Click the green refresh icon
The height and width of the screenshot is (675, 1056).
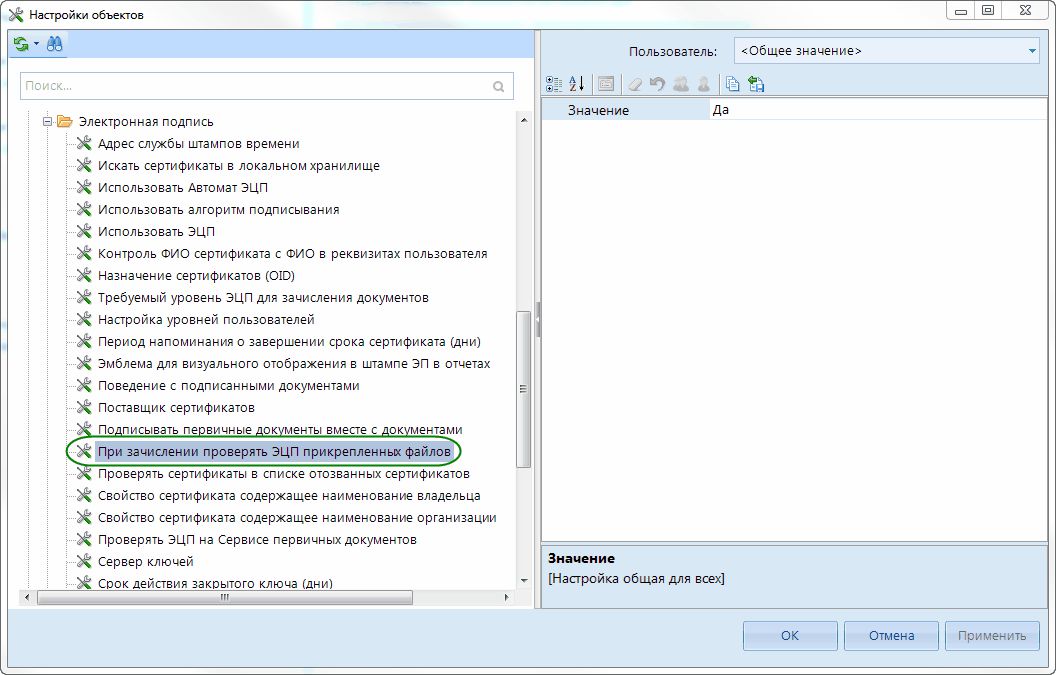[x=21, y=44]
